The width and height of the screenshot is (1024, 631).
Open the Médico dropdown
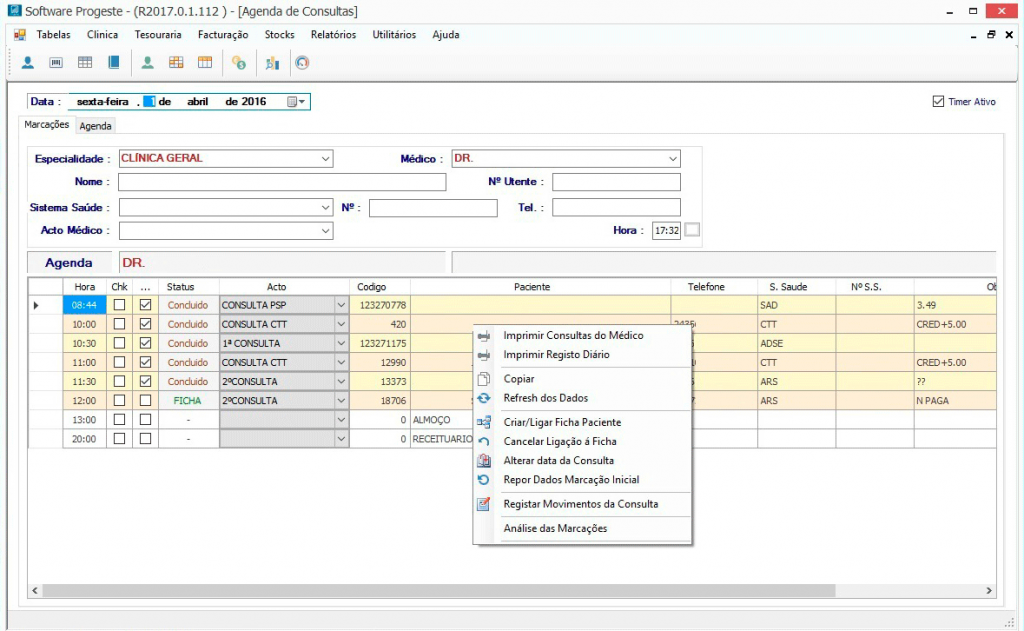coord(673,159)
